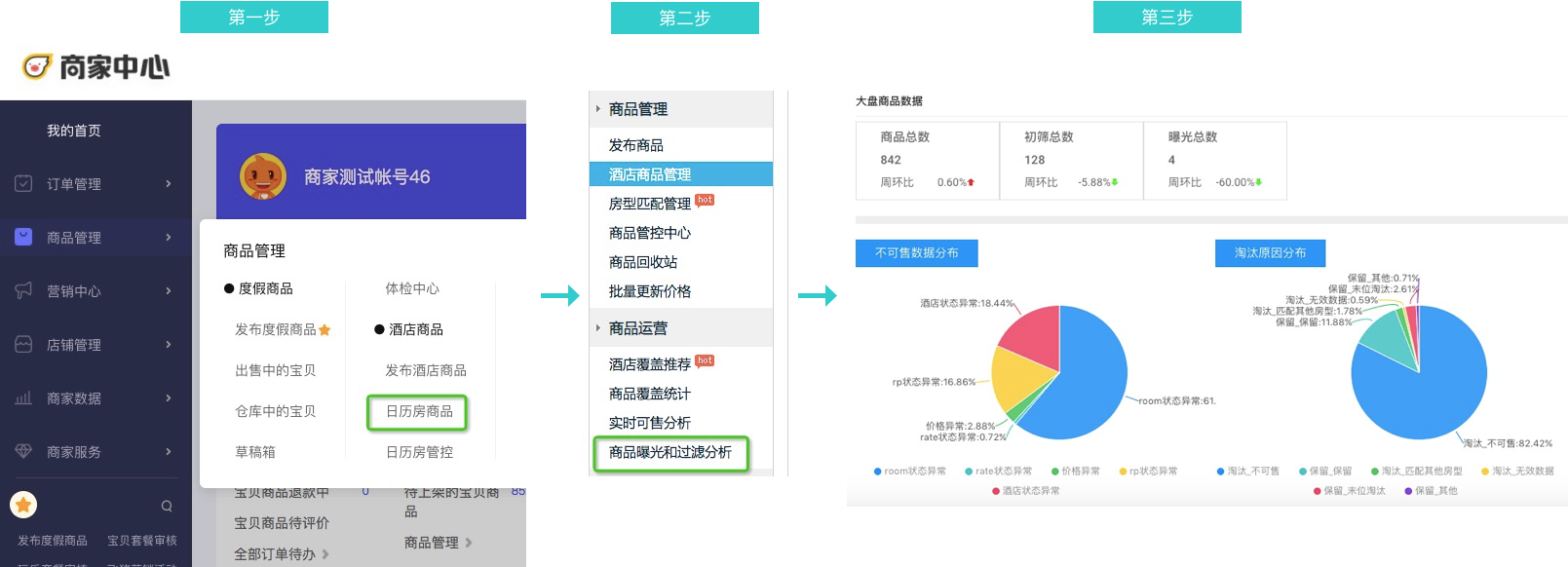Click the hot badge next to 酒店覆盖推荐
The height and width of the screenshot is (567, 1568).
click(705, 360)
